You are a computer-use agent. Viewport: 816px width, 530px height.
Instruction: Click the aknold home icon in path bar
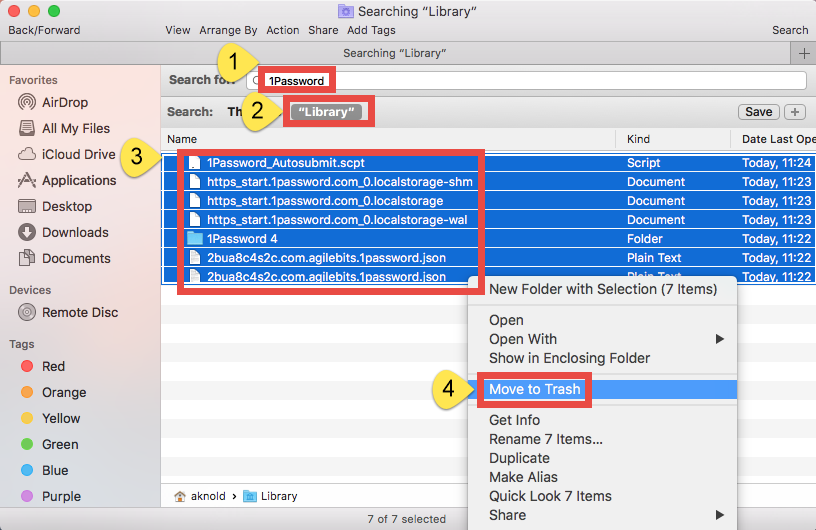point(180,496)
